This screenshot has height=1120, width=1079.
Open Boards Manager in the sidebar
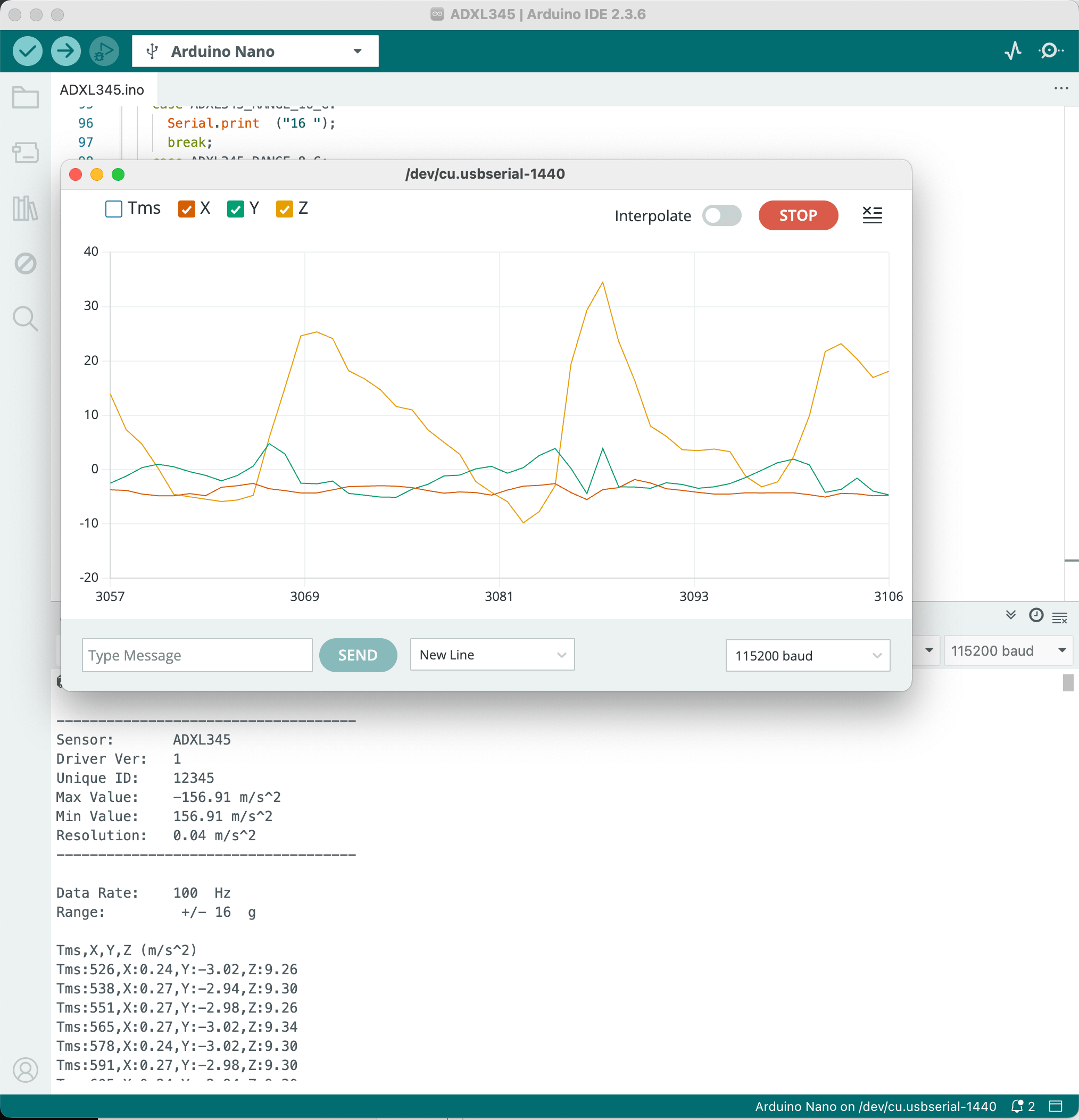[26, 153]
